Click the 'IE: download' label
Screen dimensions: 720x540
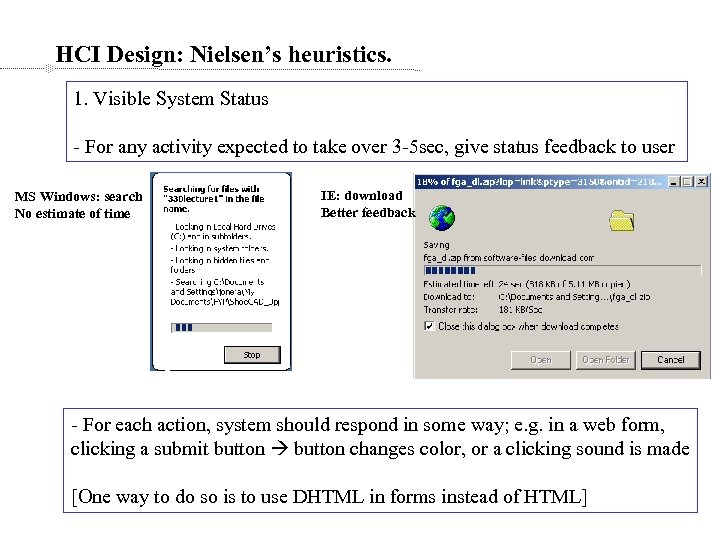[361, 196]
